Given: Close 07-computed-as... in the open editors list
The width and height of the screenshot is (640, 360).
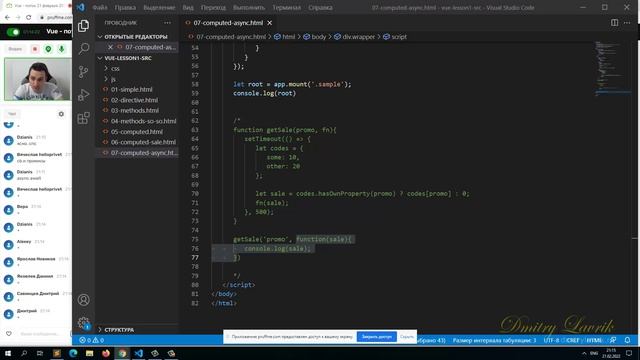Looking at the screenshot, I should point(110,47).
